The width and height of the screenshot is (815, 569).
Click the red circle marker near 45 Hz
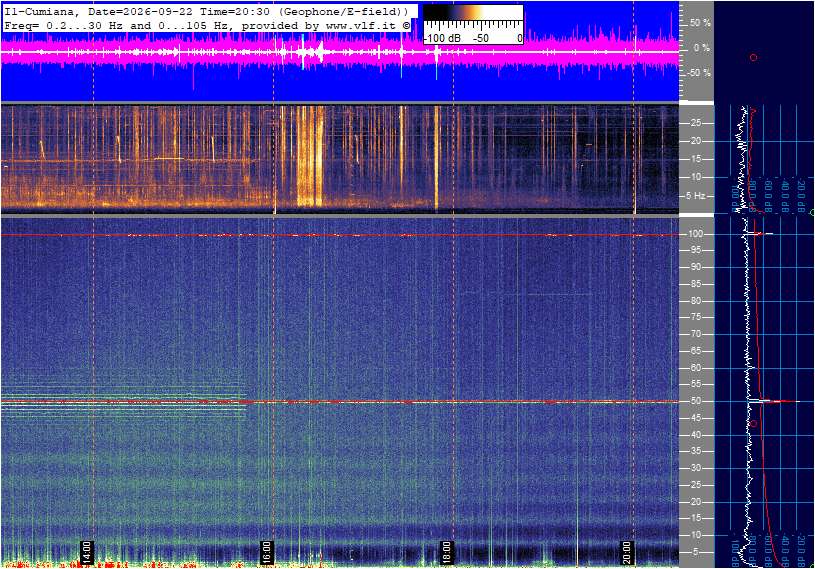click(754, 424)
